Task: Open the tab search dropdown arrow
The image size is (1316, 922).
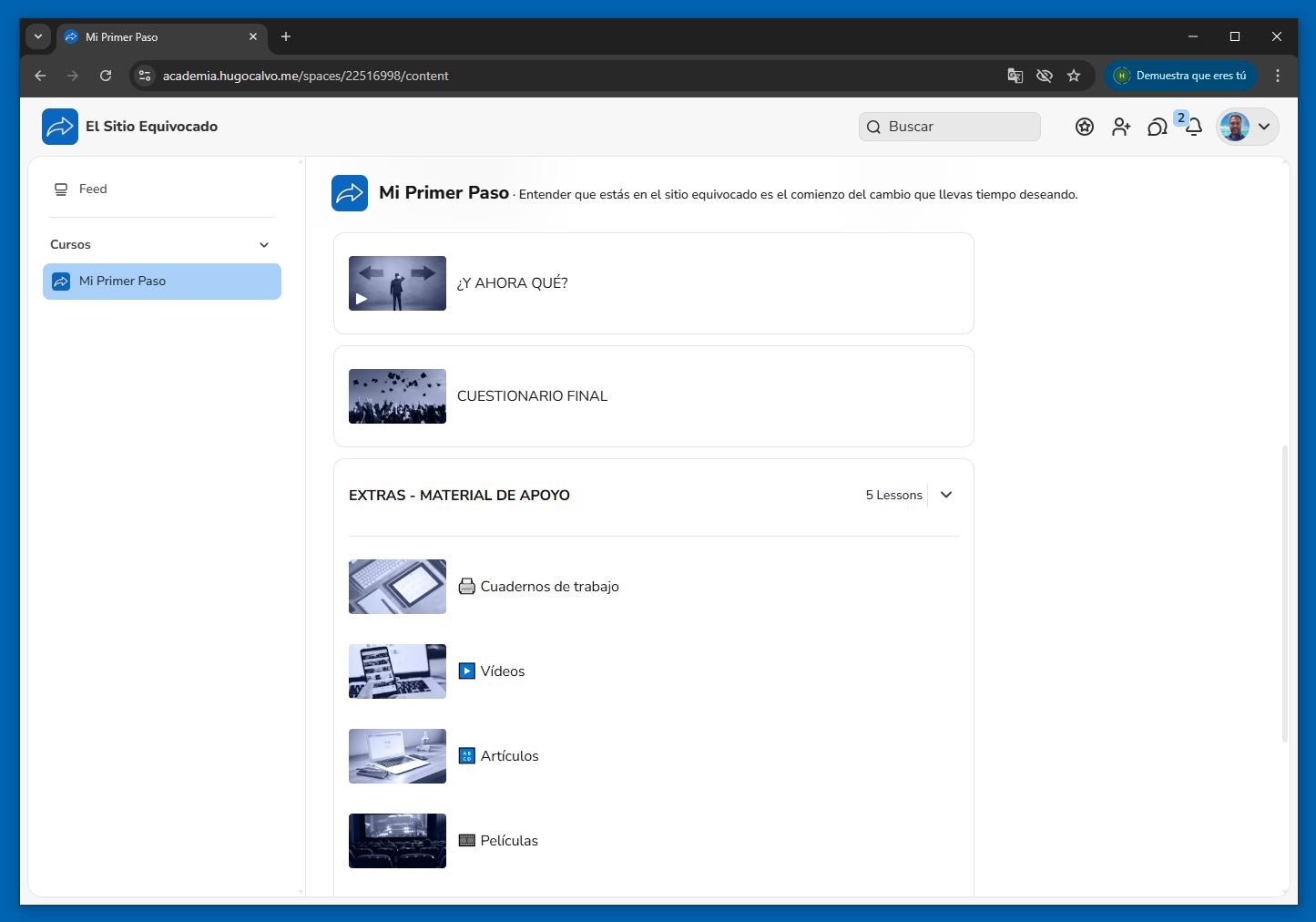Action: (38, 36)
